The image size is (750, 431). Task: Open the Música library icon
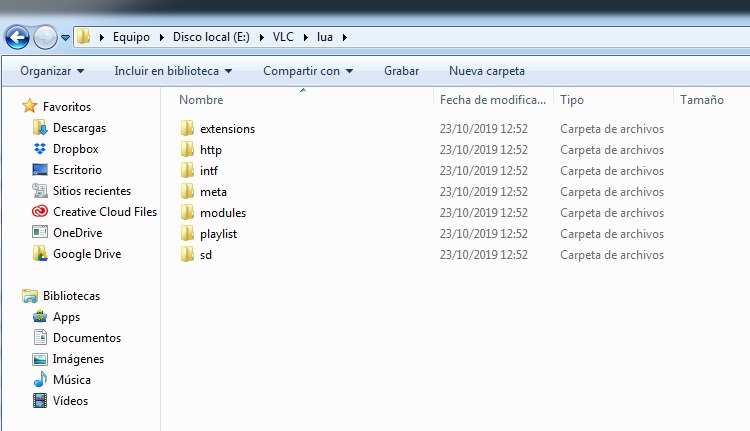click(40, 380)
